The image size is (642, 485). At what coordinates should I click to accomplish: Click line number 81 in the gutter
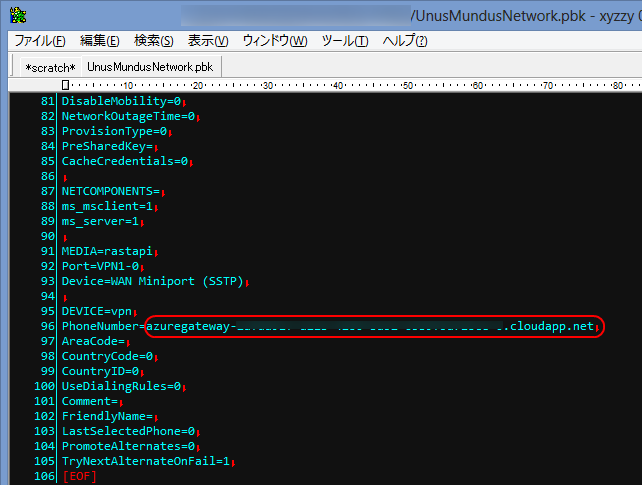click(x=47, y=101)
